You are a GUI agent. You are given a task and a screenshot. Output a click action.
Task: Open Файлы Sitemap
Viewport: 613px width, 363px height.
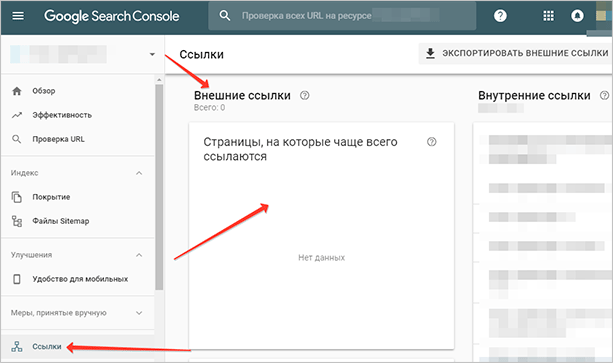tap(61, 221)
